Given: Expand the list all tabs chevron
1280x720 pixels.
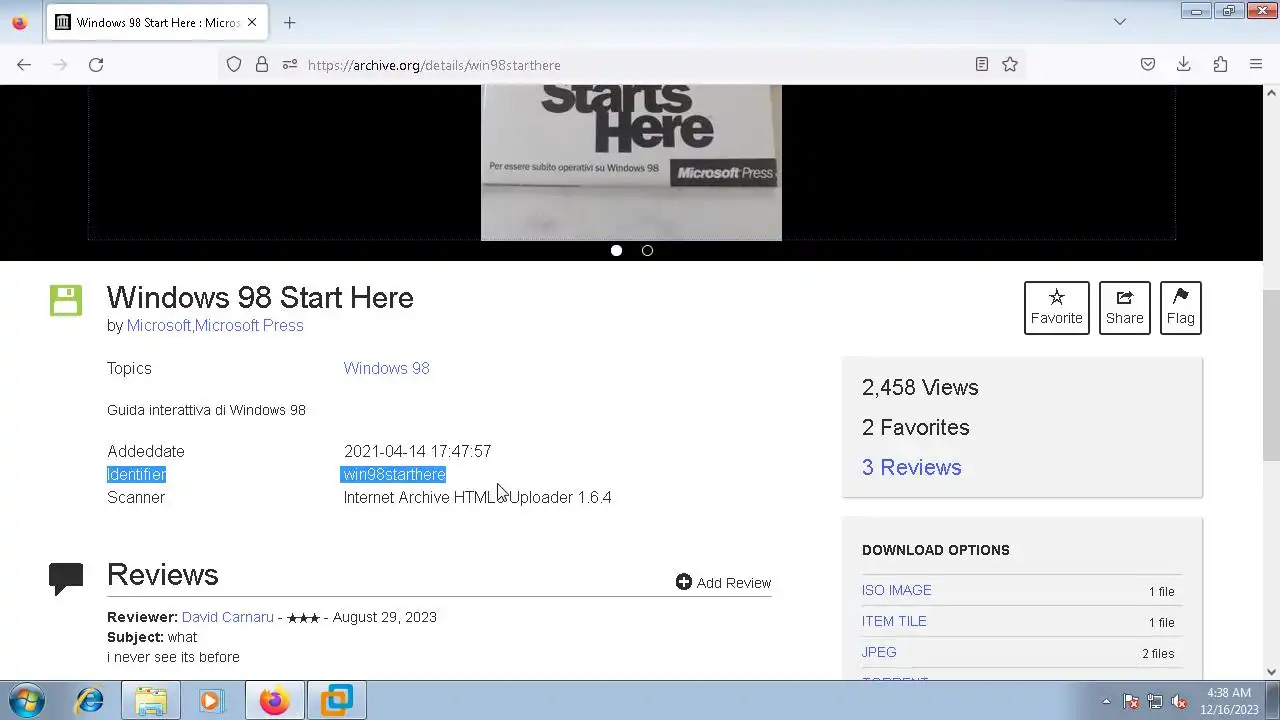Looking at the screenshot, I should click(x=1120, y=22).
